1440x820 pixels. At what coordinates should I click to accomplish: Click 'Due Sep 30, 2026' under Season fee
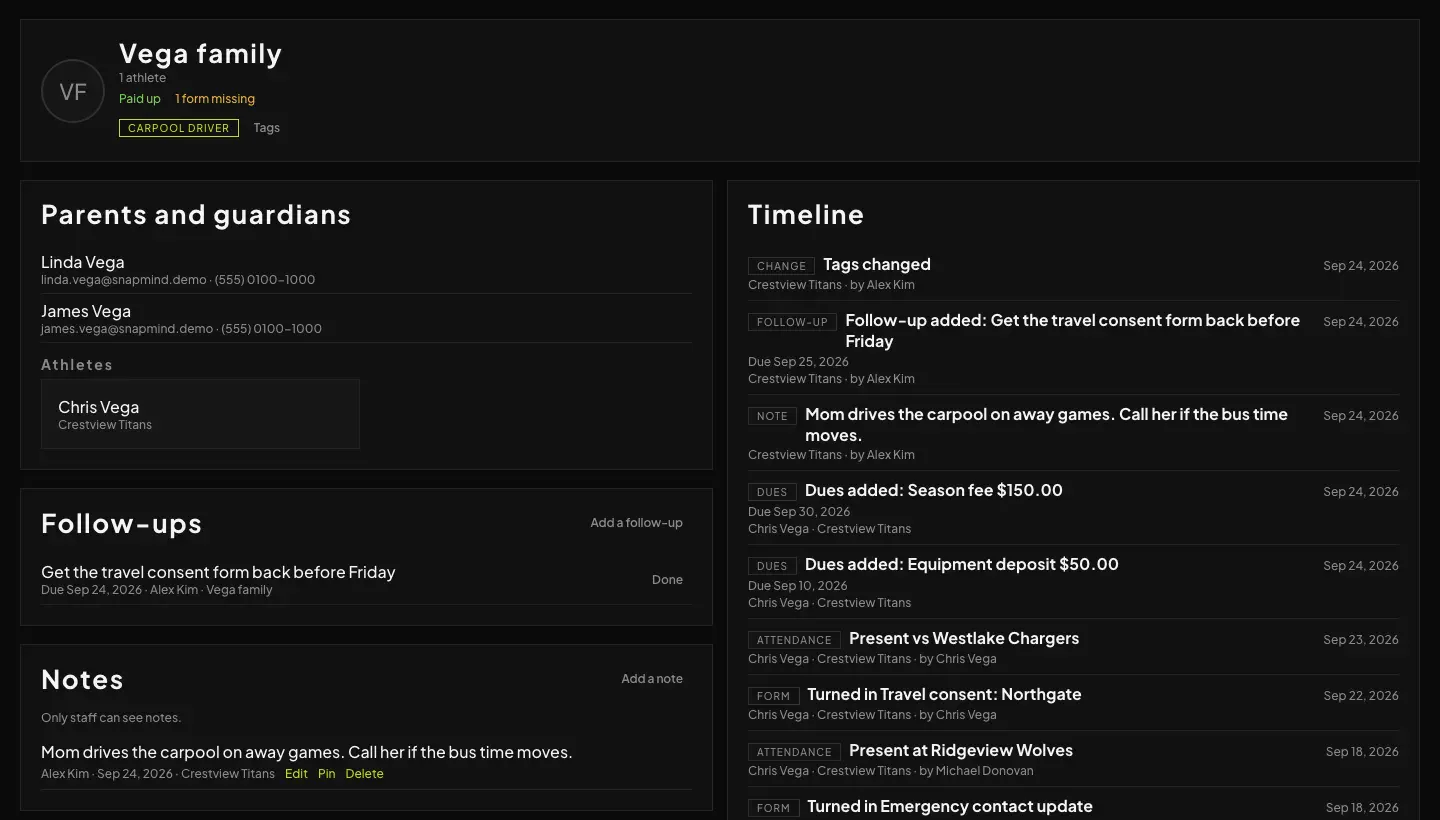tap(799, 512)
